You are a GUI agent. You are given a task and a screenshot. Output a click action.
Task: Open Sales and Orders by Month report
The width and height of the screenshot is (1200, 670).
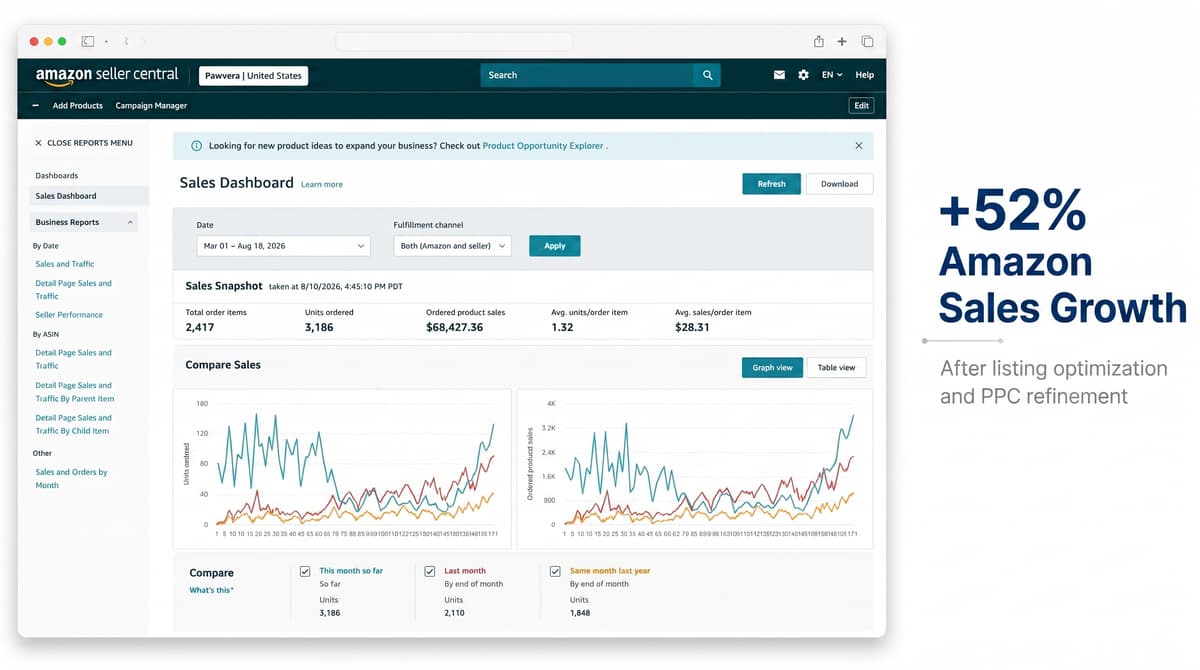(71, 479)
